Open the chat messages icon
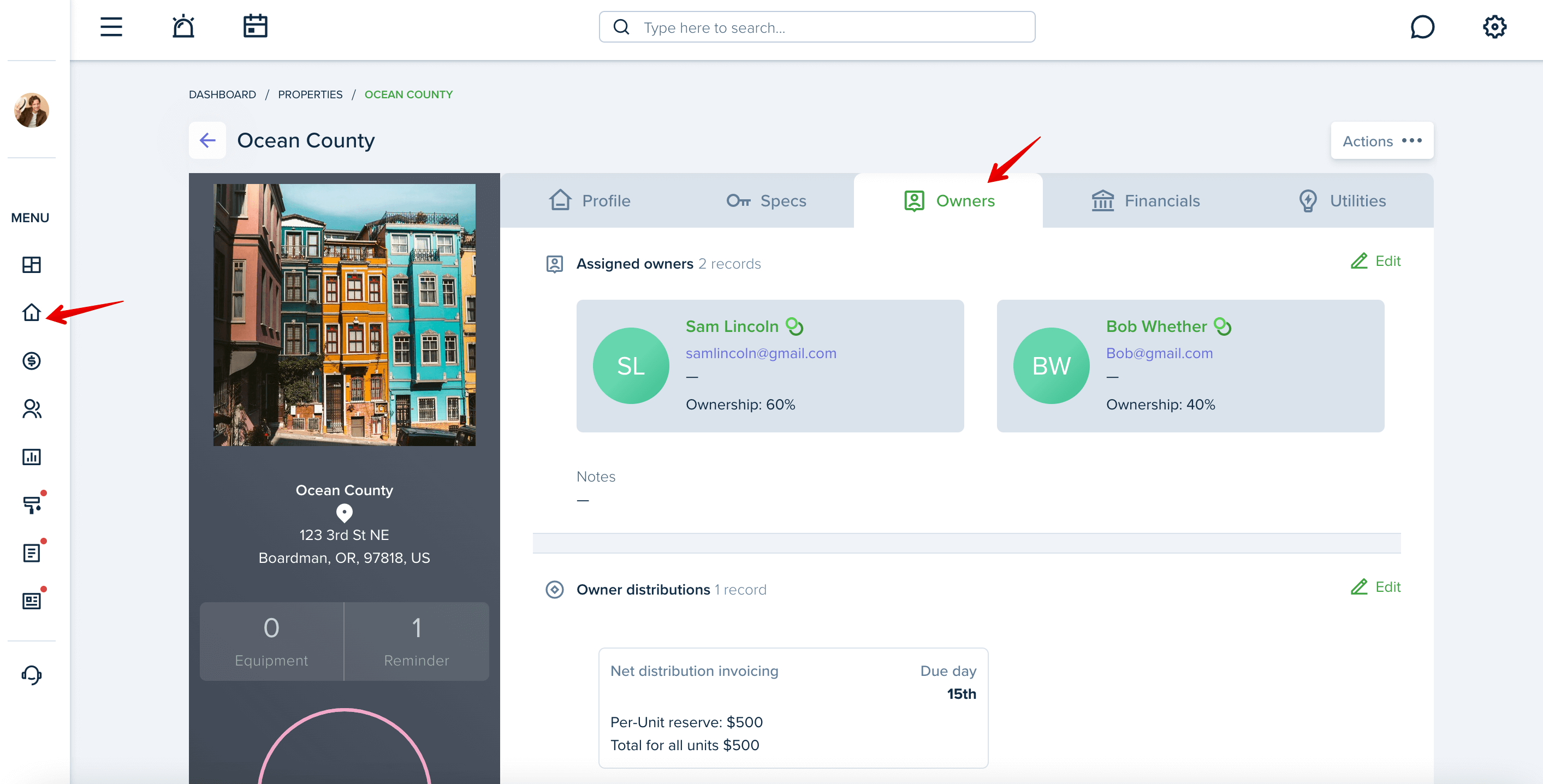 pos(1422,27)
